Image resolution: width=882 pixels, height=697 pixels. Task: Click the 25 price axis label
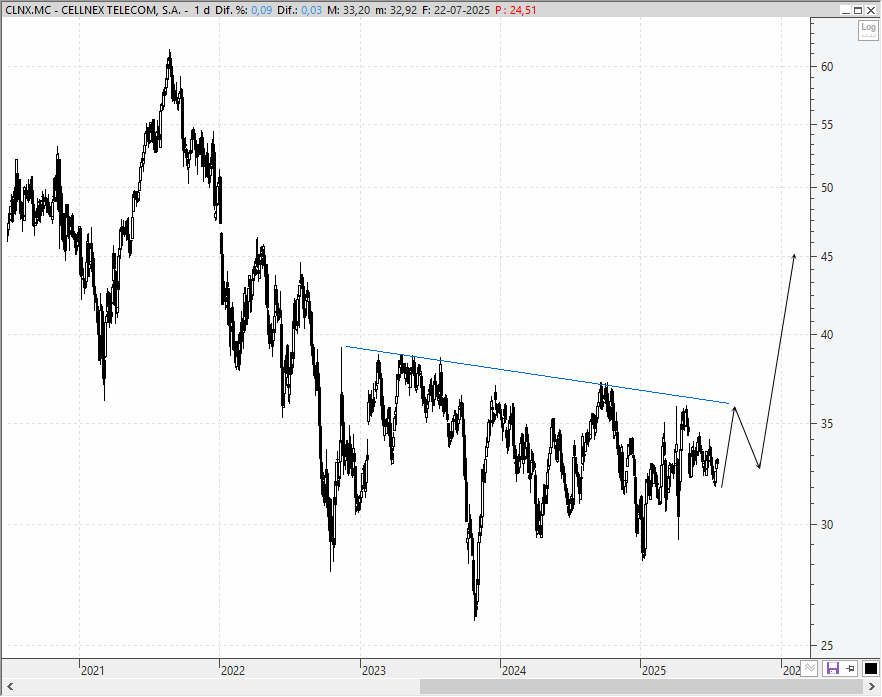point(826,646)
